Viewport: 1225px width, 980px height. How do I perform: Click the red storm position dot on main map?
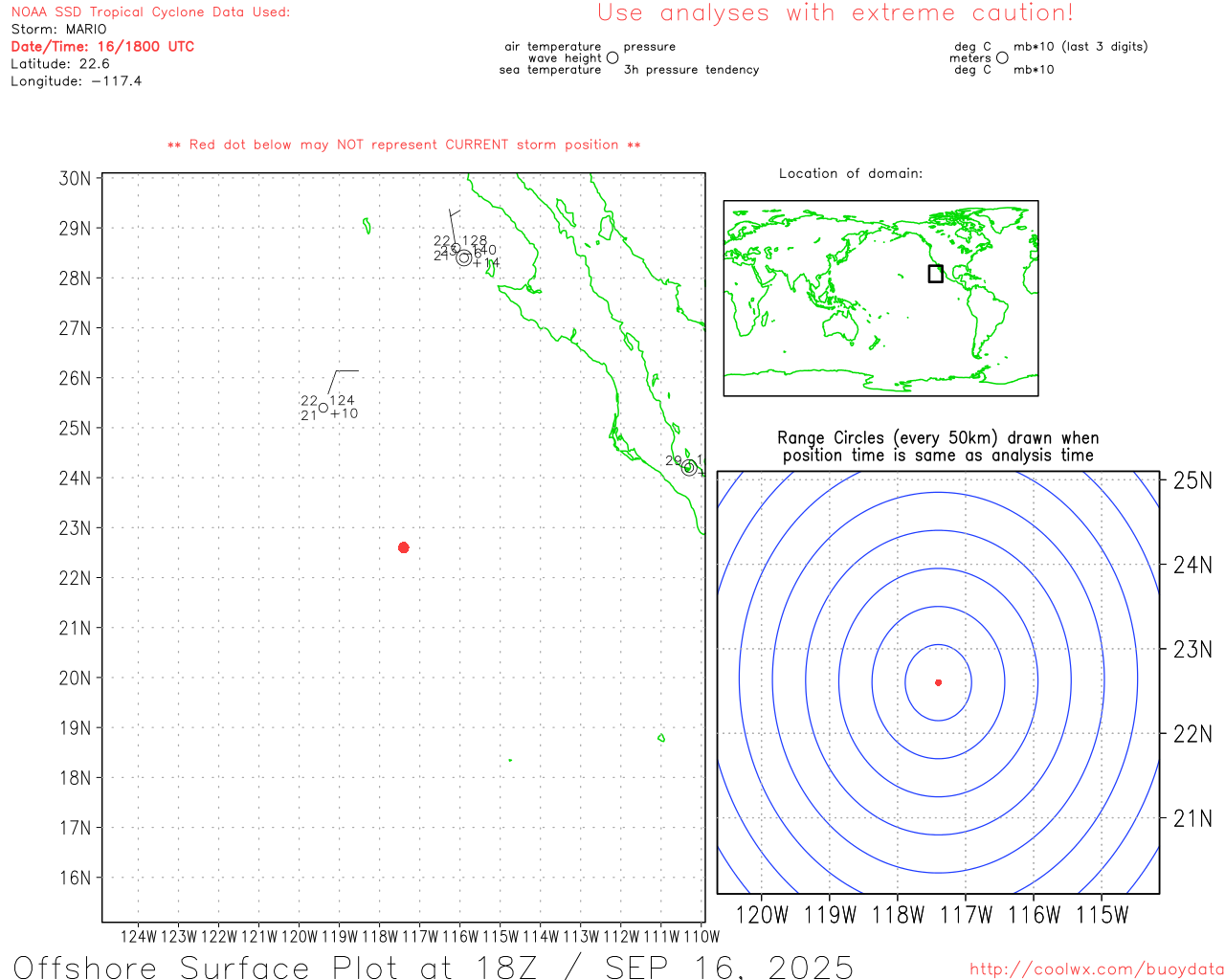click(x=403, y=547)
